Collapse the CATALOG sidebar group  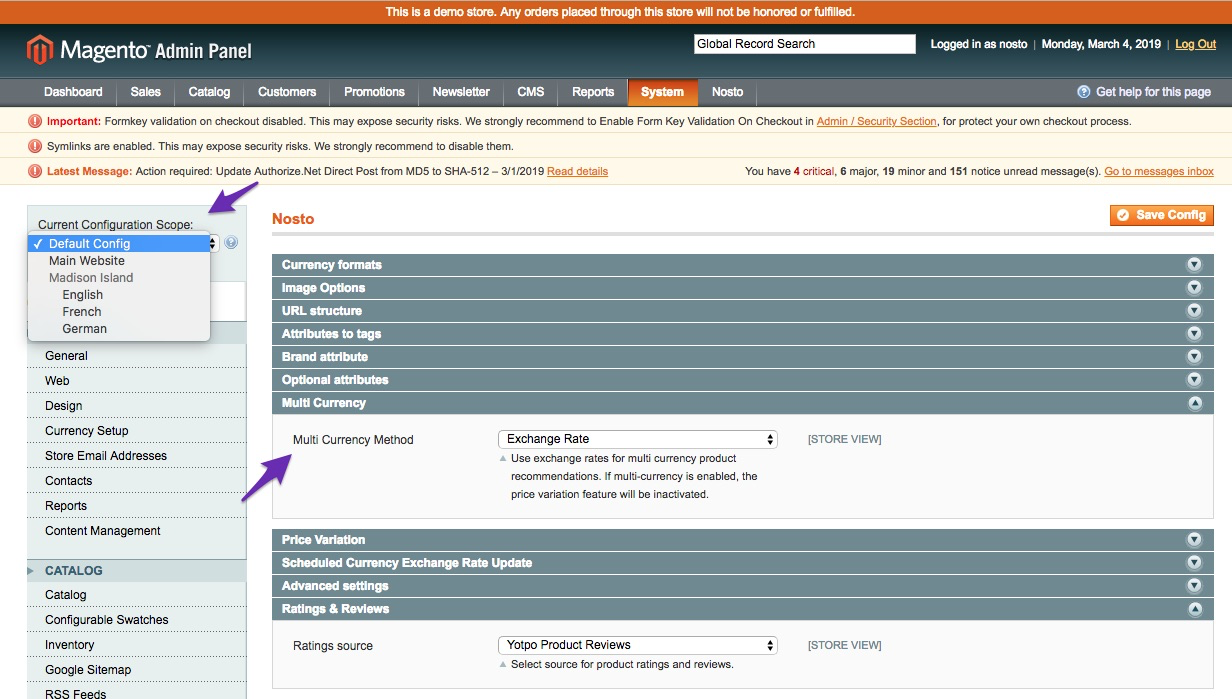136,571
